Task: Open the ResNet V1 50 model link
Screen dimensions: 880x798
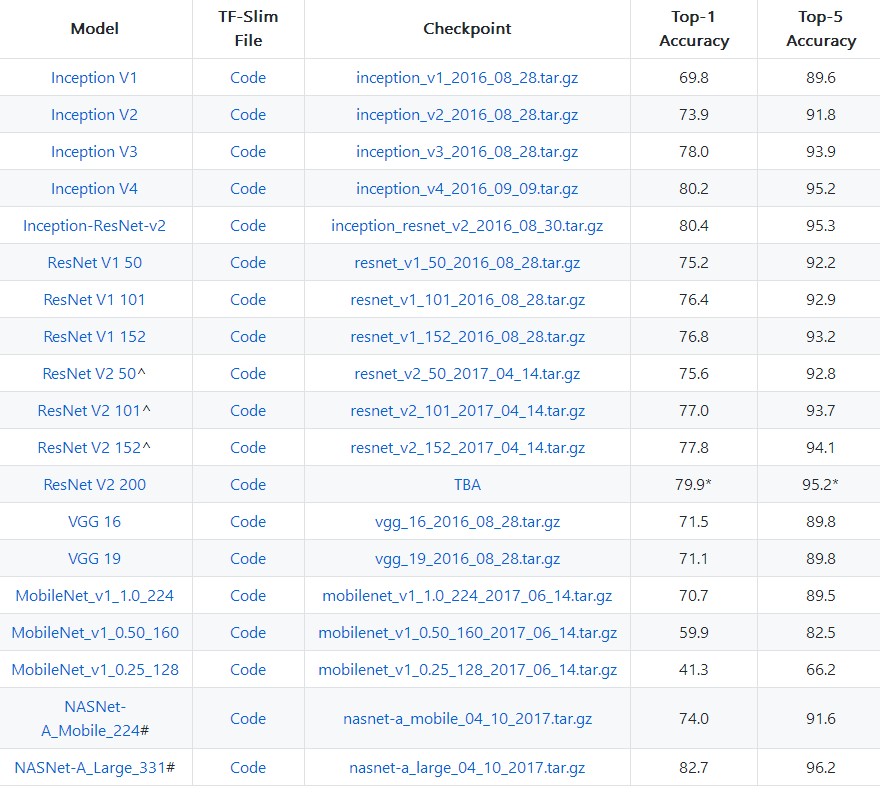Action: 94,263
